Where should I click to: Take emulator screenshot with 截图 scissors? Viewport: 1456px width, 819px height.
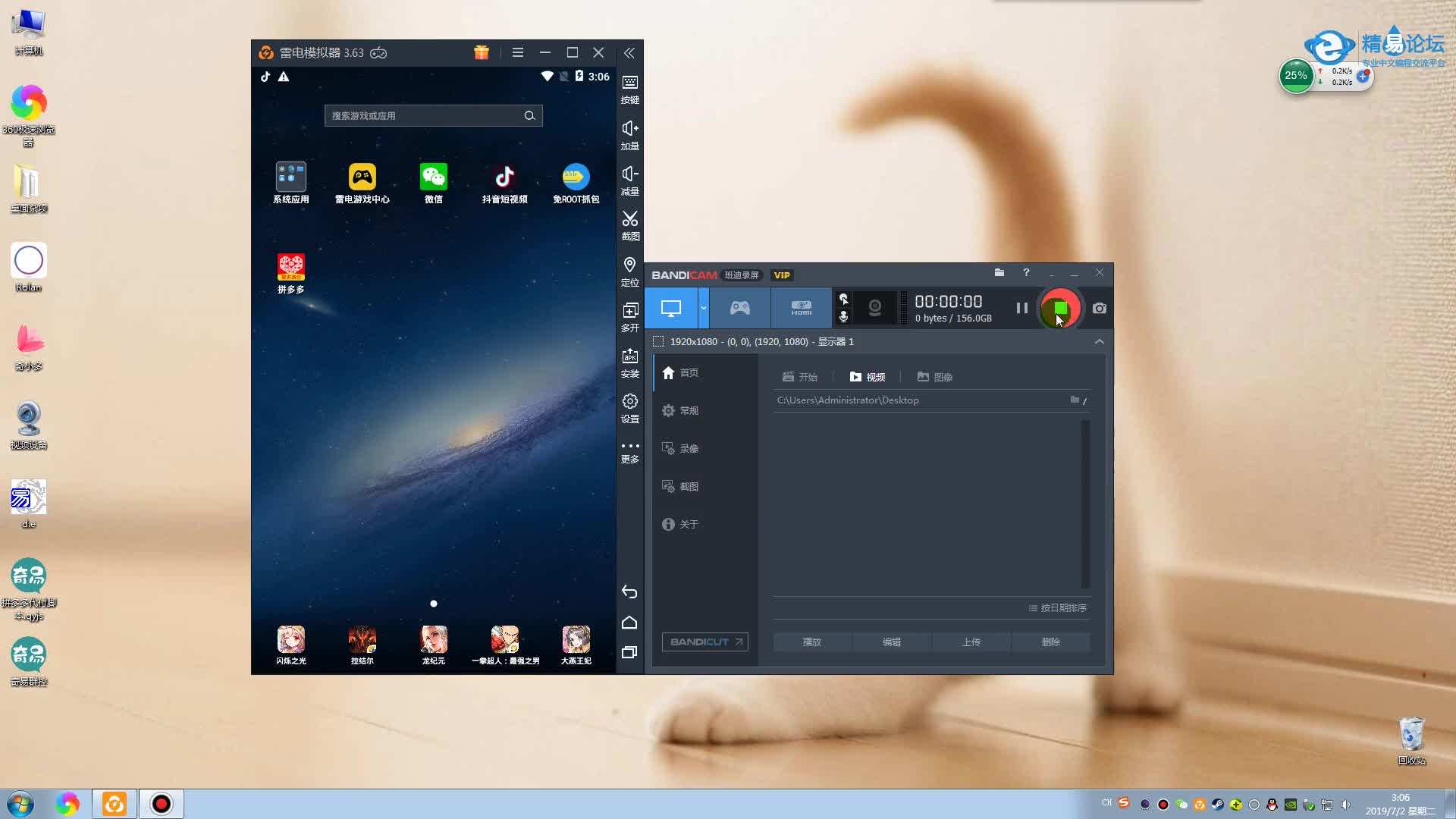click(629, 226)
